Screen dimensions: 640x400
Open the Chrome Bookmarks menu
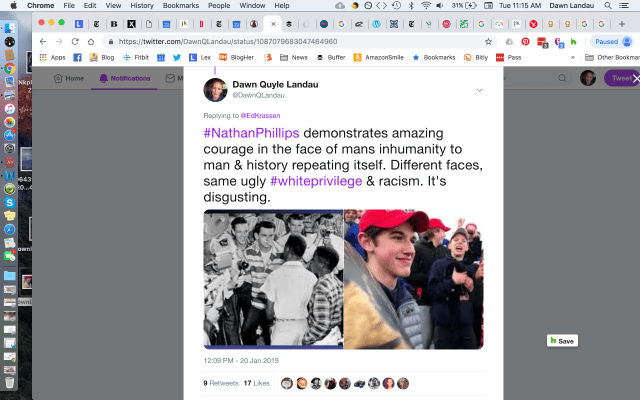coord(181,5)
